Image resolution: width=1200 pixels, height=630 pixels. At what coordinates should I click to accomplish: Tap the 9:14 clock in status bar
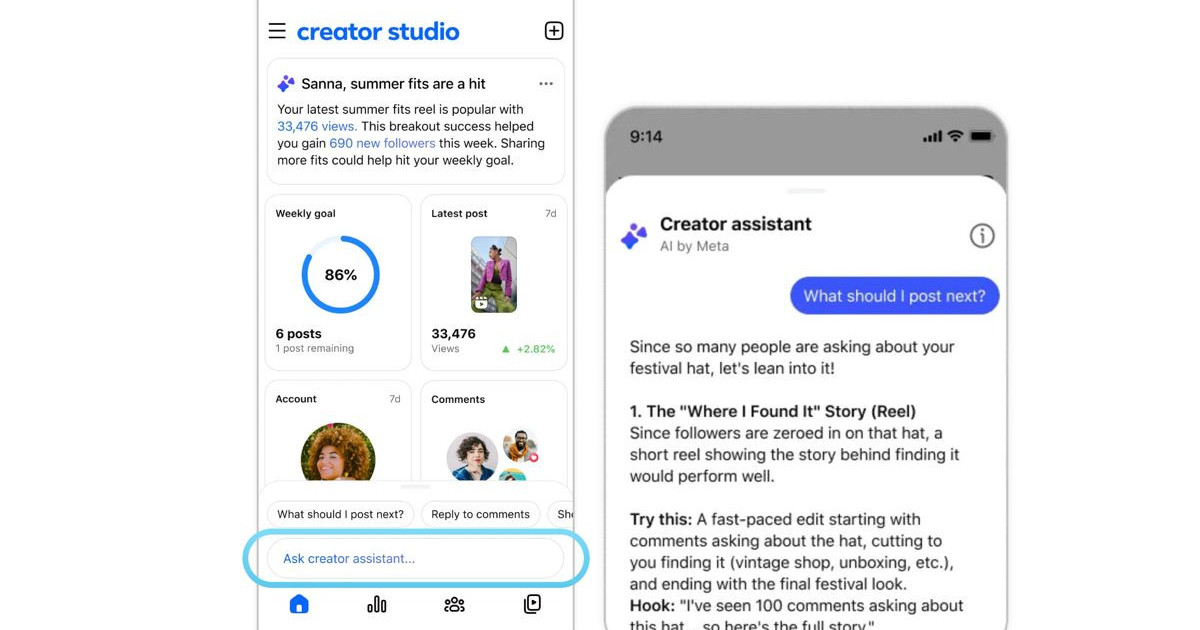click(646, 136)
